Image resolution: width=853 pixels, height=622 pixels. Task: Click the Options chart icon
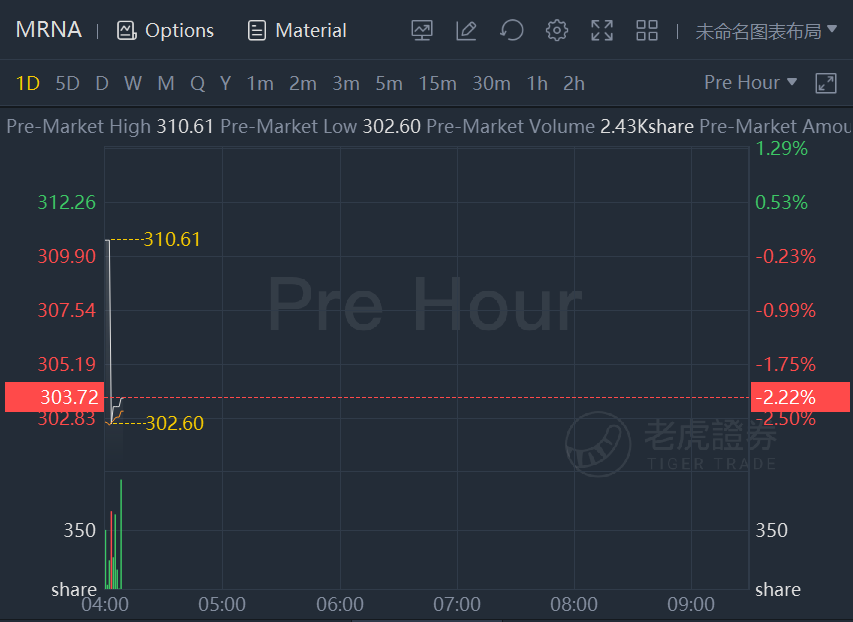pyautogui.click(x=126, y=30)
